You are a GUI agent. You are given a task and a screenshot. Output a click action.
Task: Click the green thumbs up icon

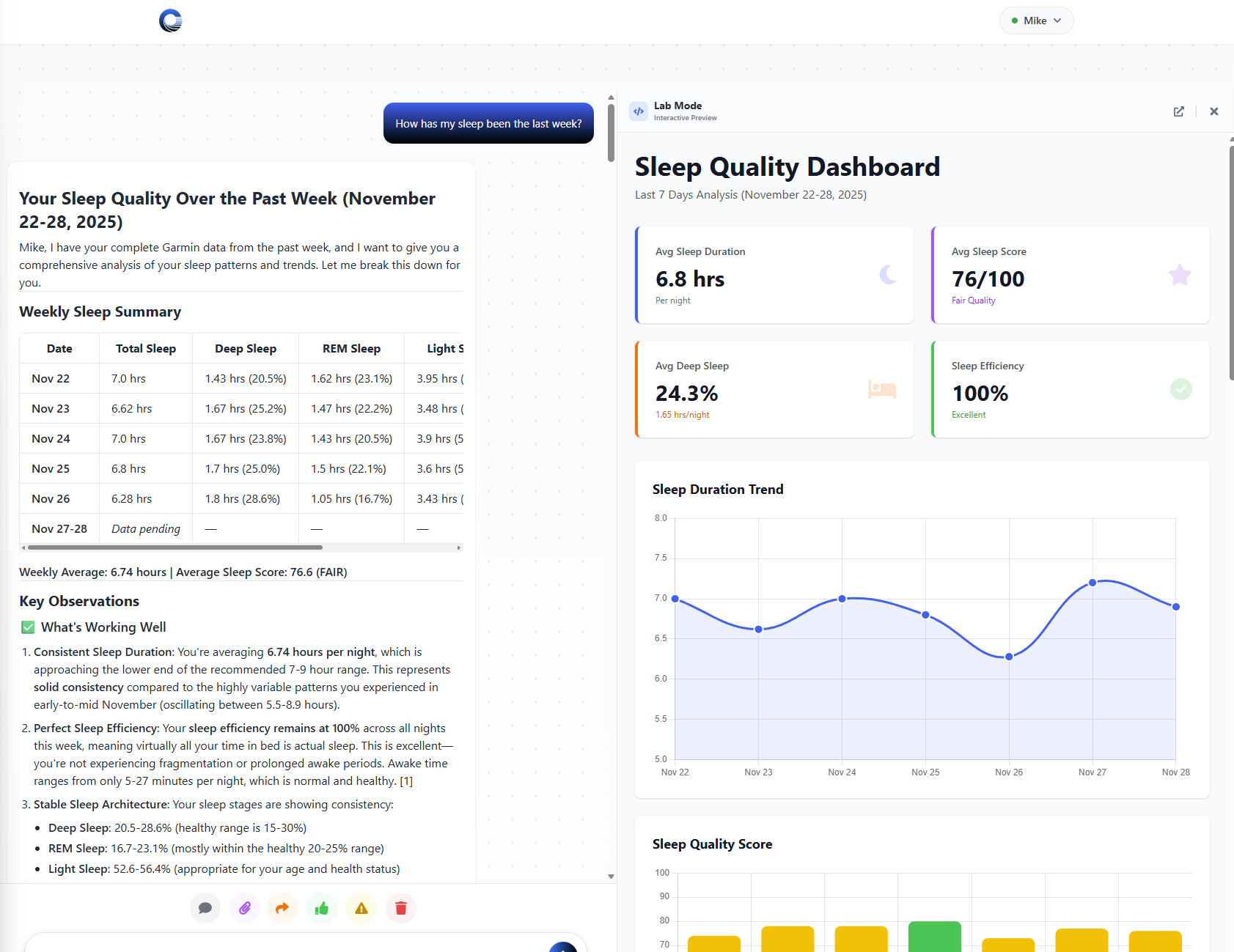click(322, 908)
